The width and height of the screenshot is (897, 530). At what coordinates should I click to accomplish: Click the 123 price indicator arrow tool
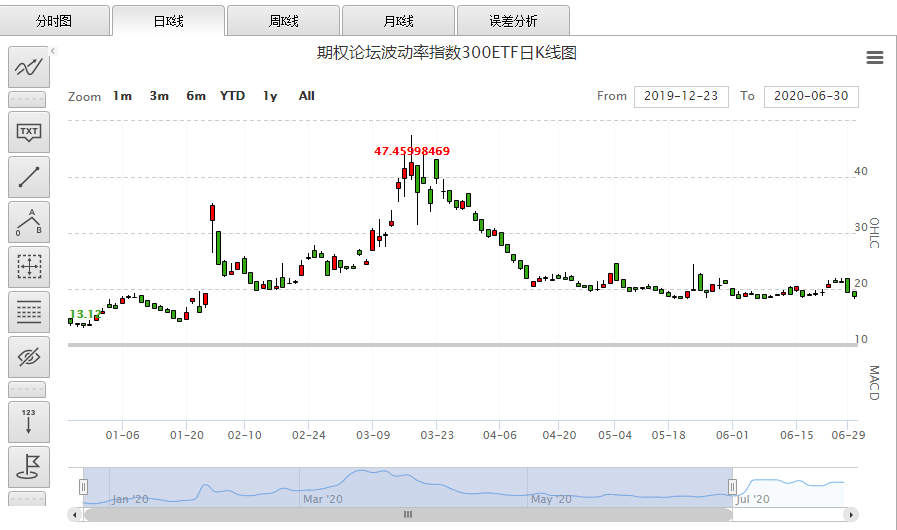[x=29, y=421]
